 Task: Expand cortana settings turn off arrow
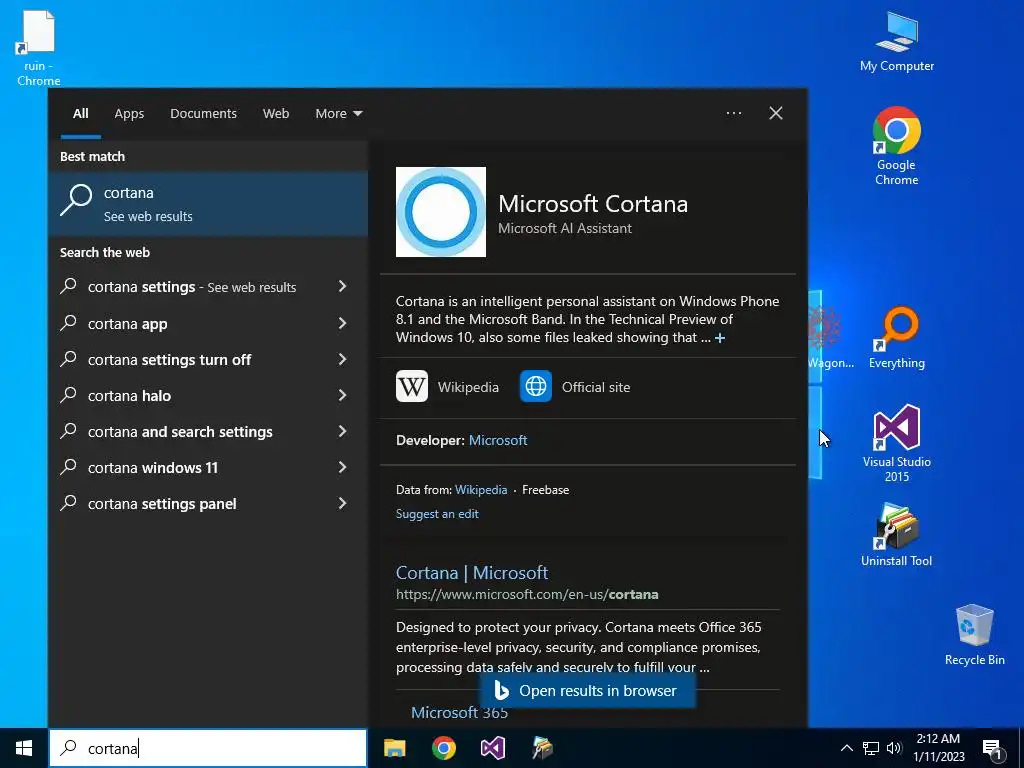tap(342, 359)
